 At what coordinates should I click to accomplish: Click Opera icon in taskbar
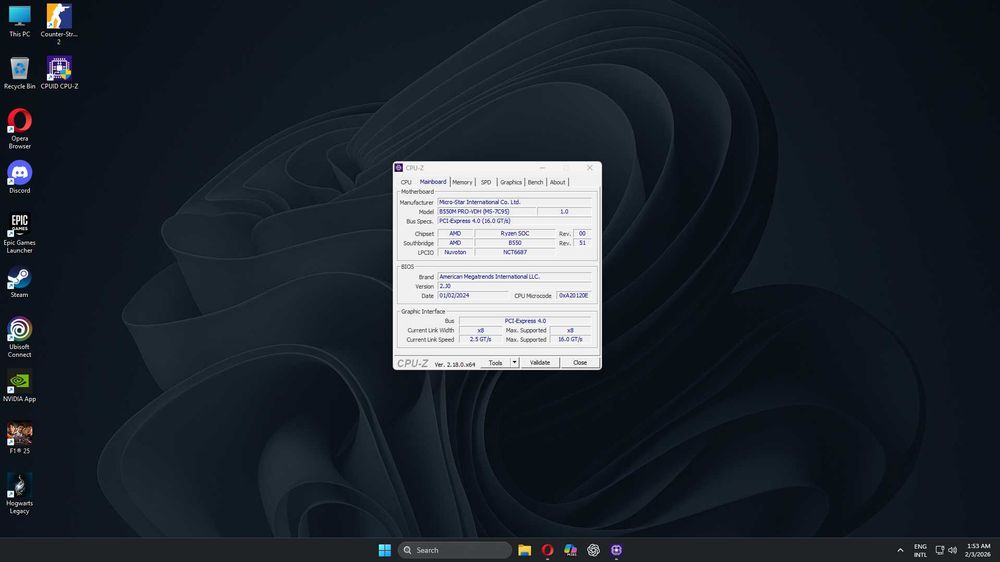click(547, 550)
